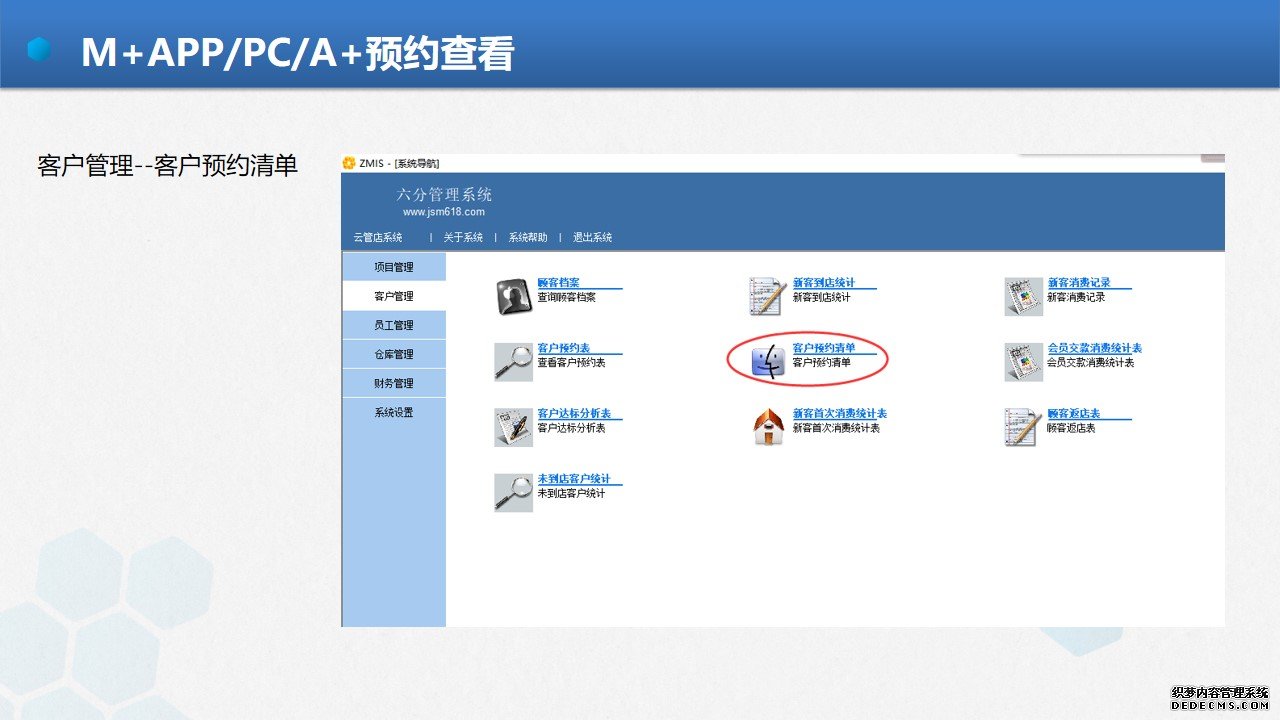Image resolution: width=1280 pixels, height=720 pixels.
Task: Open the 顾客返店表 notepad icon
Action: tap(1023, 427)
